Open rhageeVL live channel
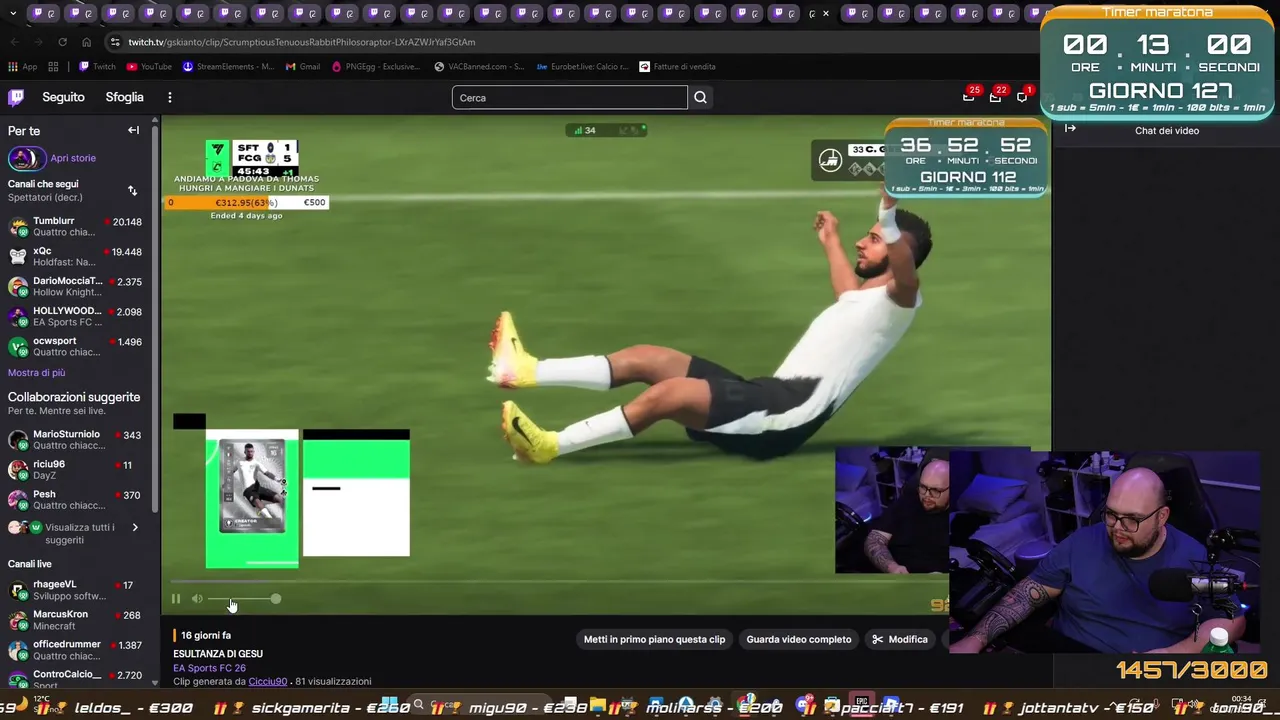Viewport: 1280px width, 720px height. point(75,590)
